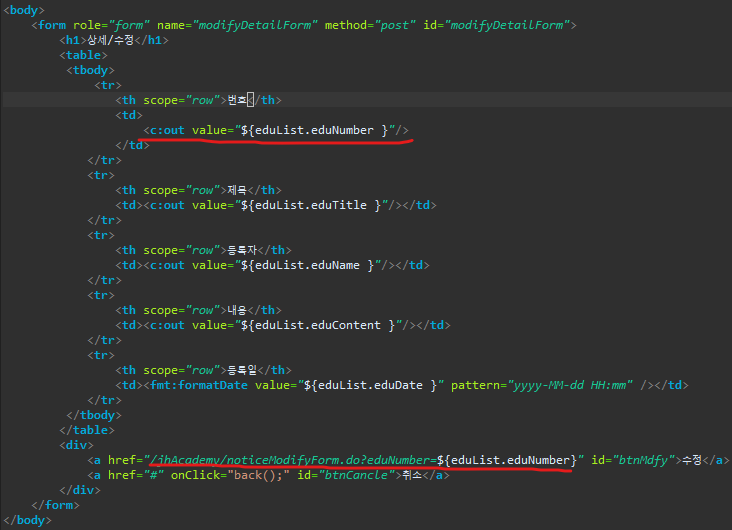Click /jhAcademy/noticeModifyForm.do?eduNumber= href text

tap(293, 460)
